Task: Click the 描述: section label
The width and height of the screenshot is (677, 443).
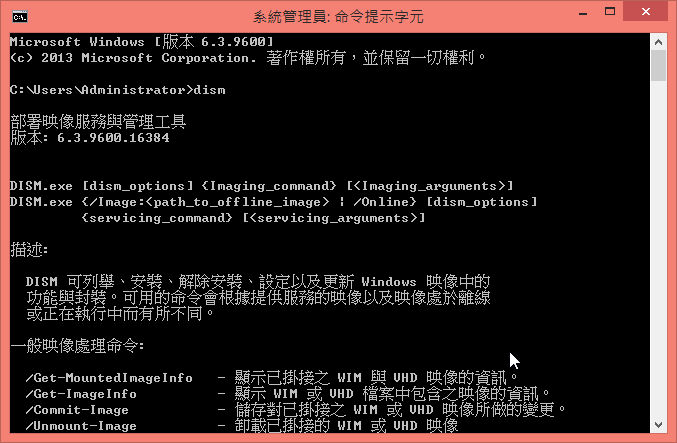Action: 29,250
